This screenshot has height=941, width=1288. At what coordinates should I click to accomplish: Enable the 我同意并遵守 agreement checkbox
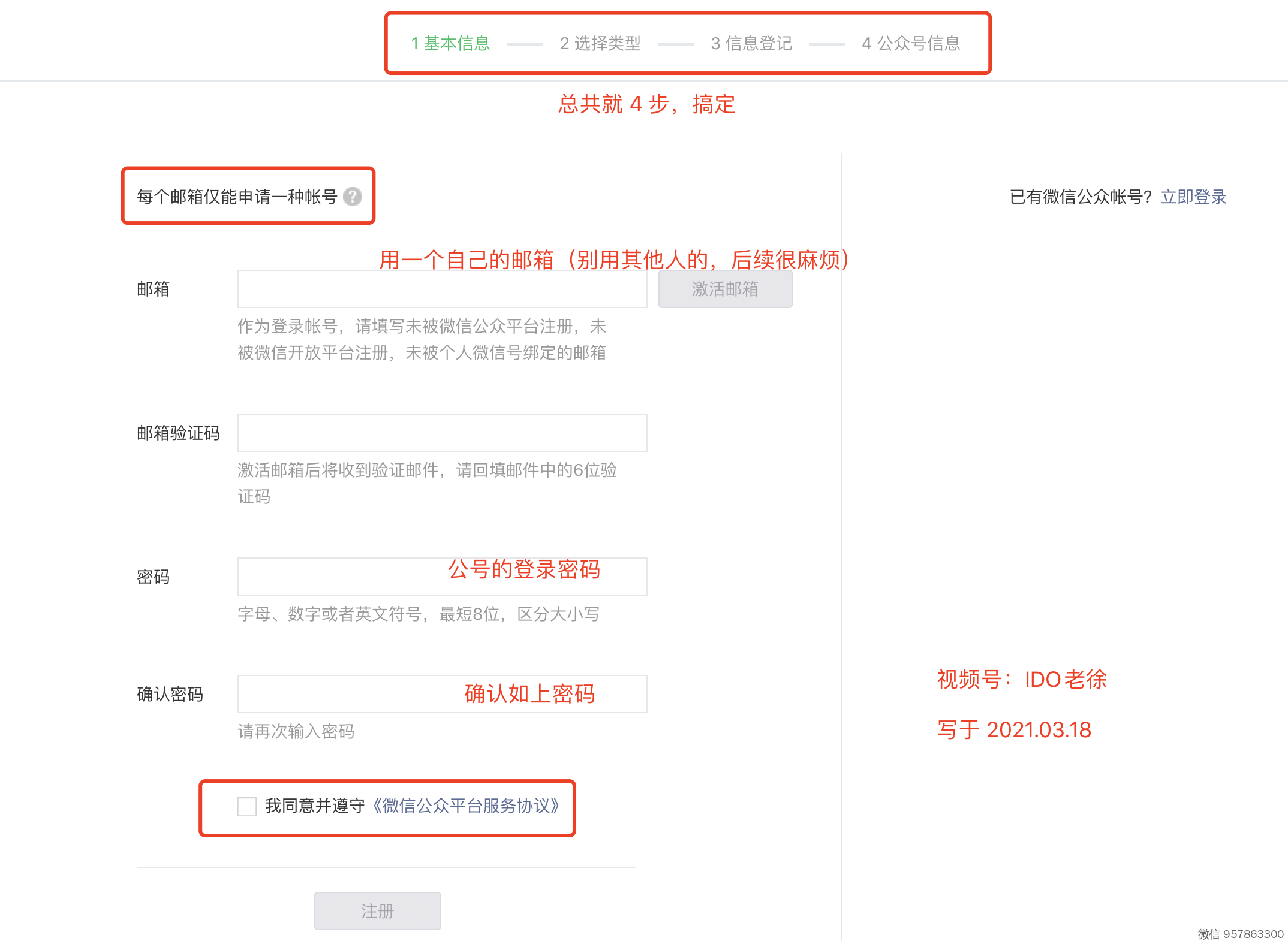pyautogui.click(x=246, y=807)
